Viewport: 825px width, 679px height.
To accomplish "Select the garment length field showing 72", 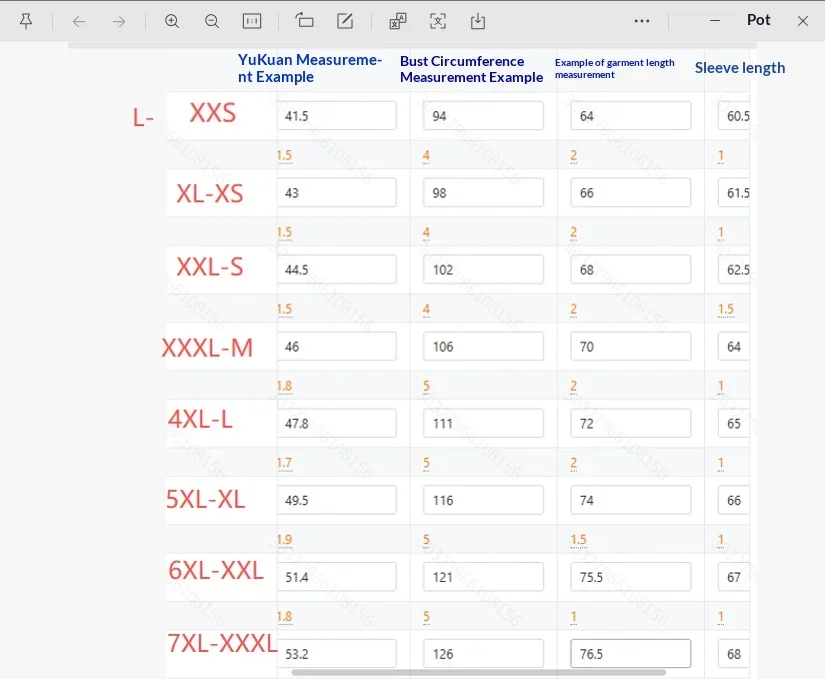I will click(x=631, y=423).
